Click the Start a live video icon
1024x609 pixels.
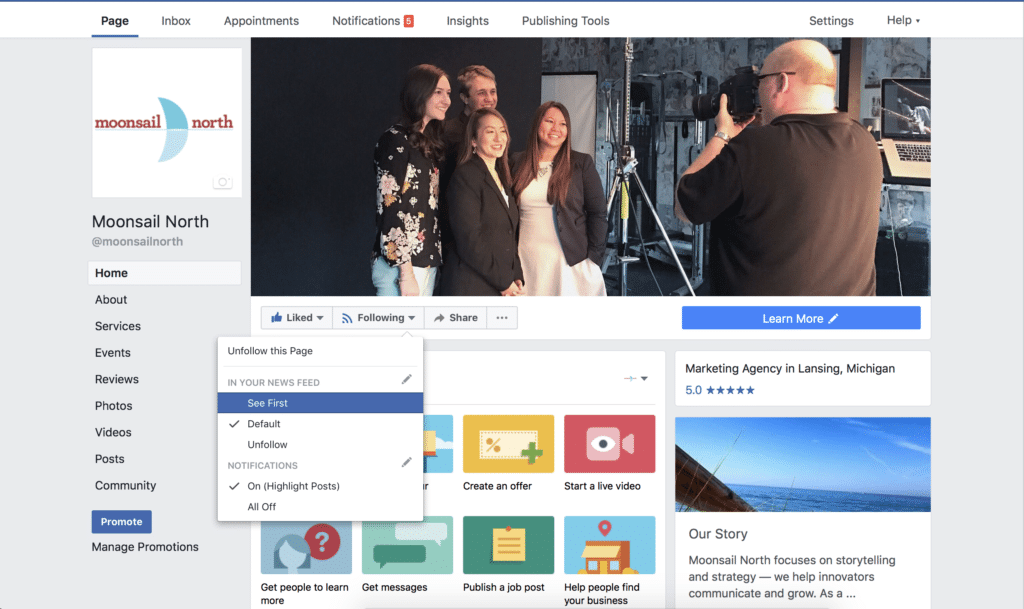pyautogui.click(x=609, y=444)
